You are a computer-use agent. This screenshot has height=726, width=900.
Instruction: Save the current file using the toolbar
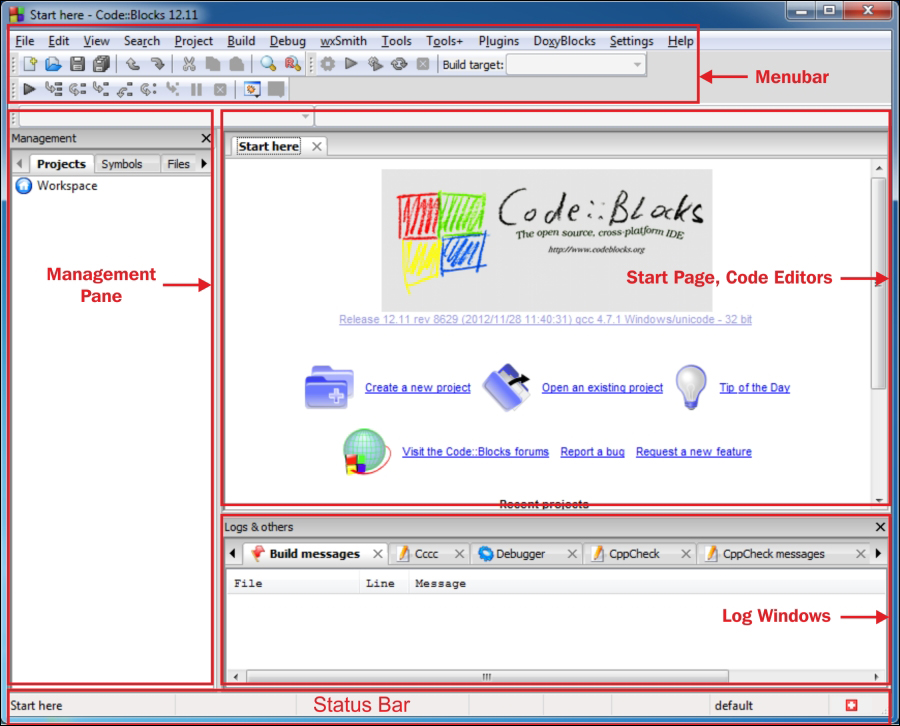tap(77, 64)
